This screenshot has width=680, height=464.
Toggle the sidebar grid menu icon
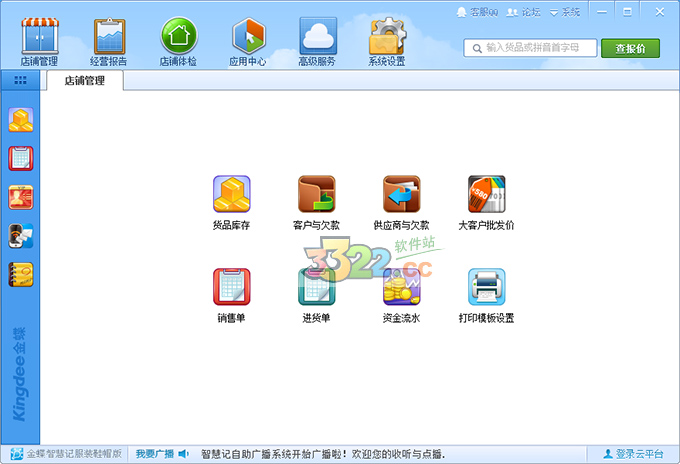[x=20, y=80]
